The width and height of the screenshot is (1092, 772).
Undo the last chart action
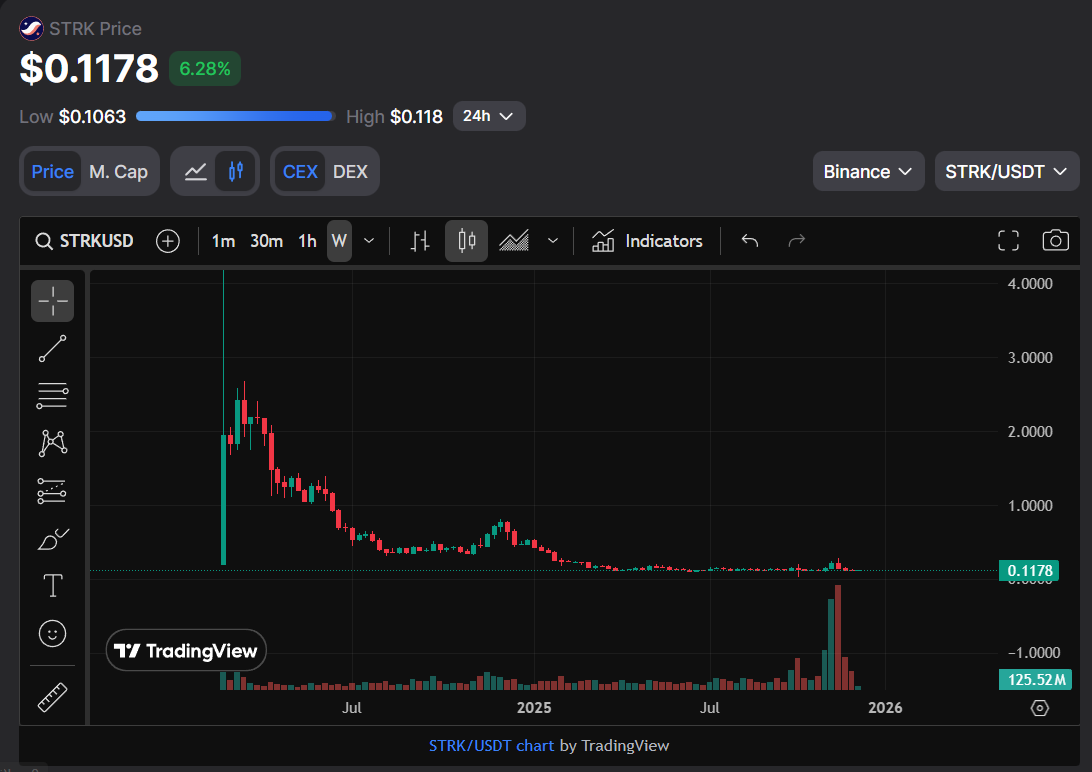point(750,241)
